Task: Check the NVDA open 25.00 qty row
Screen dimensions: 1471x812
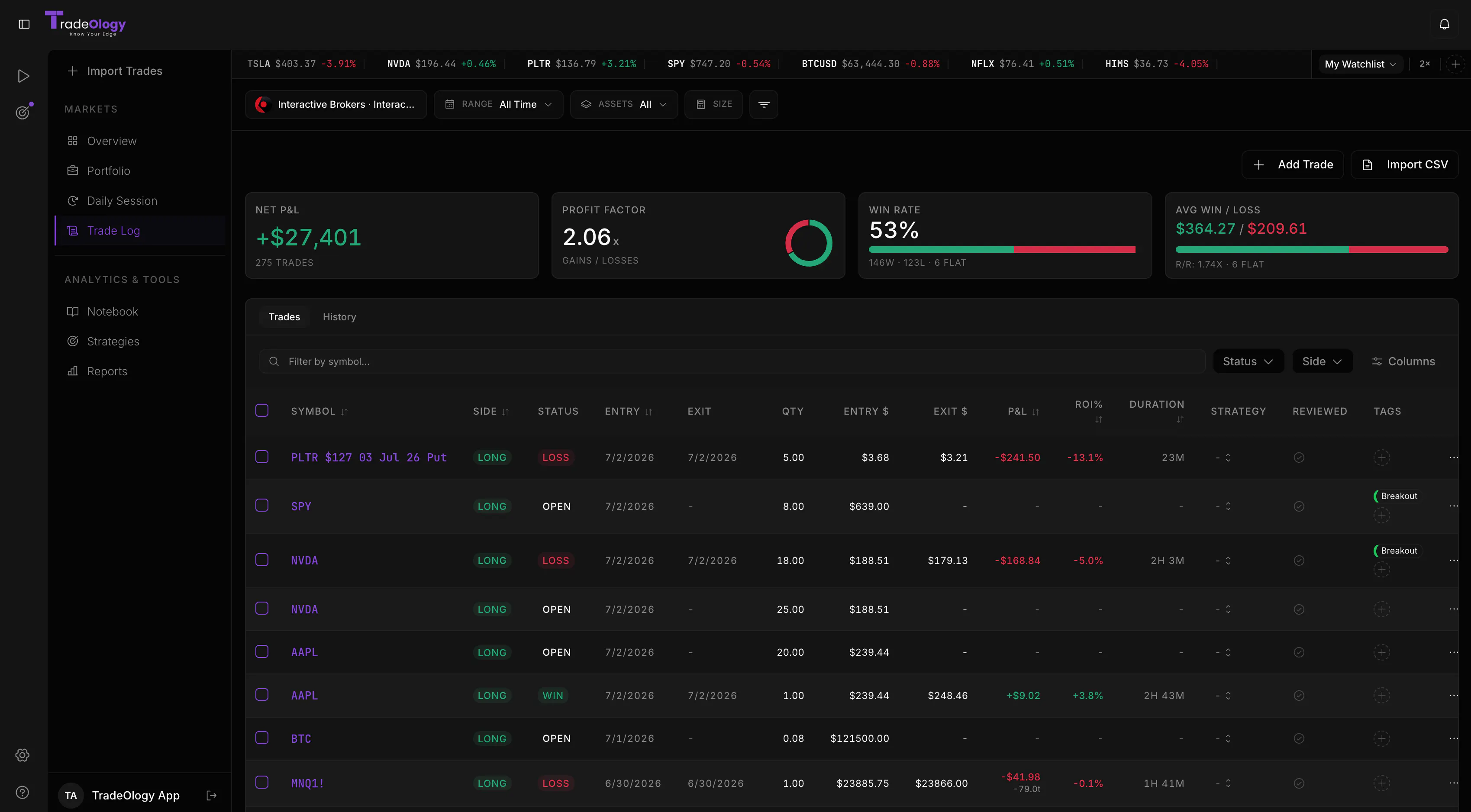Action: click(261, 609)
